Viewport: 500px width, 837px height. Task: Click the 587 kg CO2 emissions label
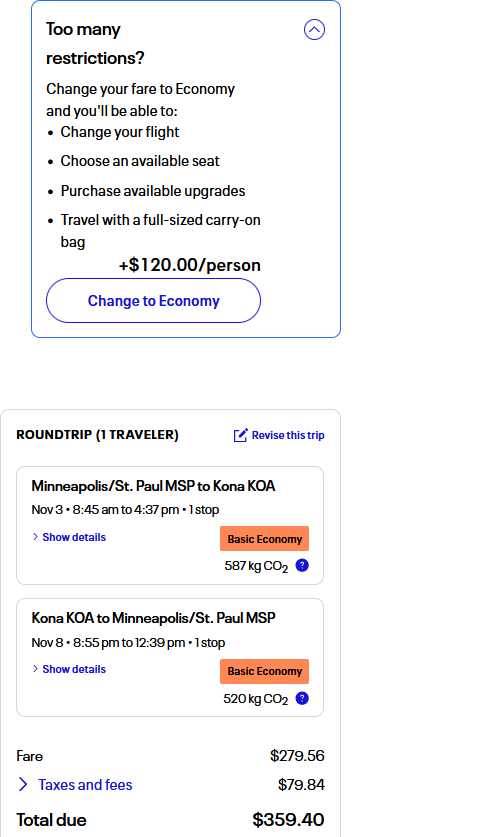point(256,566)
